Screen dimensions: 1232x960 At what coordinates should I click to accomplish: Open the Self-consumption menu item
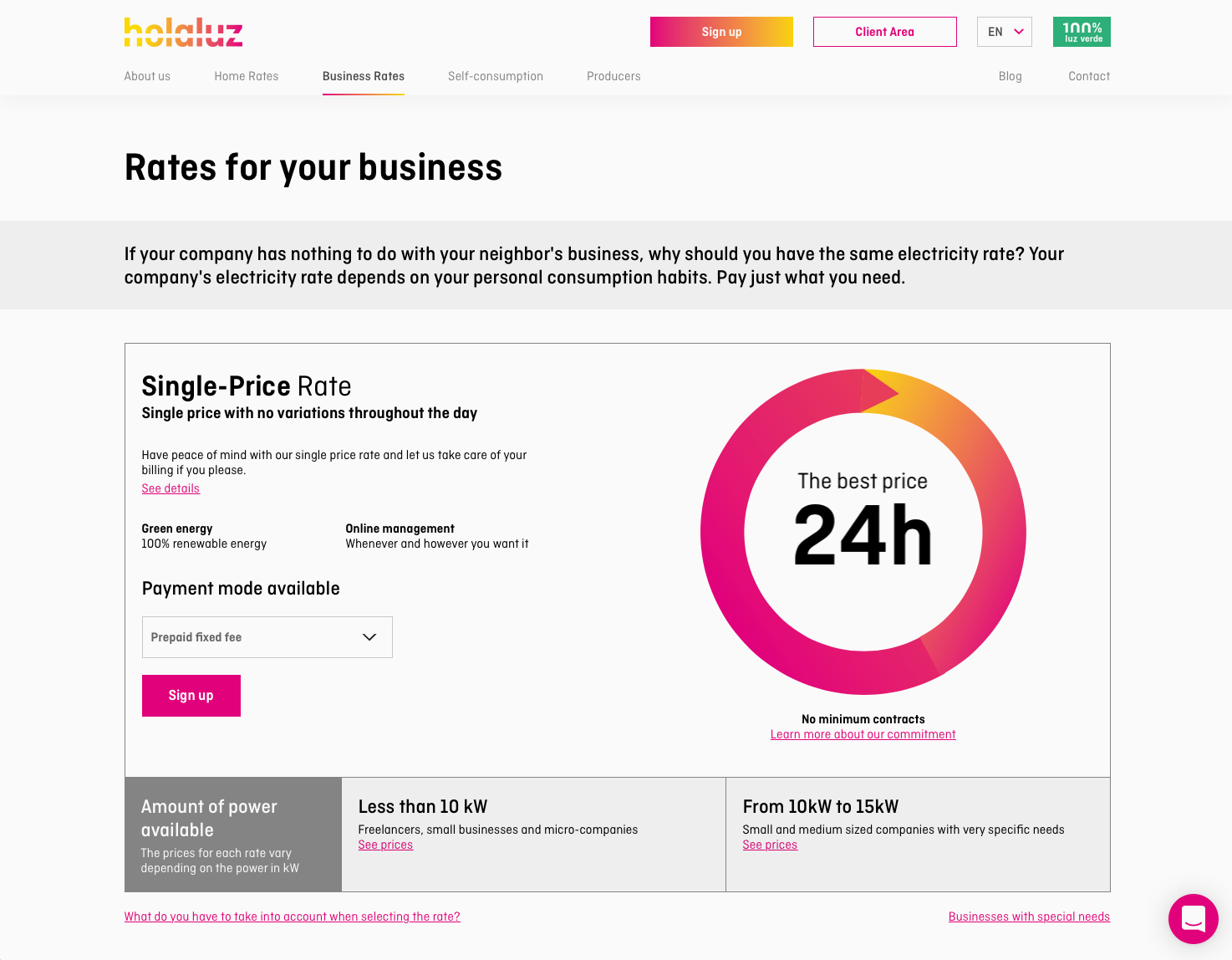pyautogui.click(x=496, y=76)
